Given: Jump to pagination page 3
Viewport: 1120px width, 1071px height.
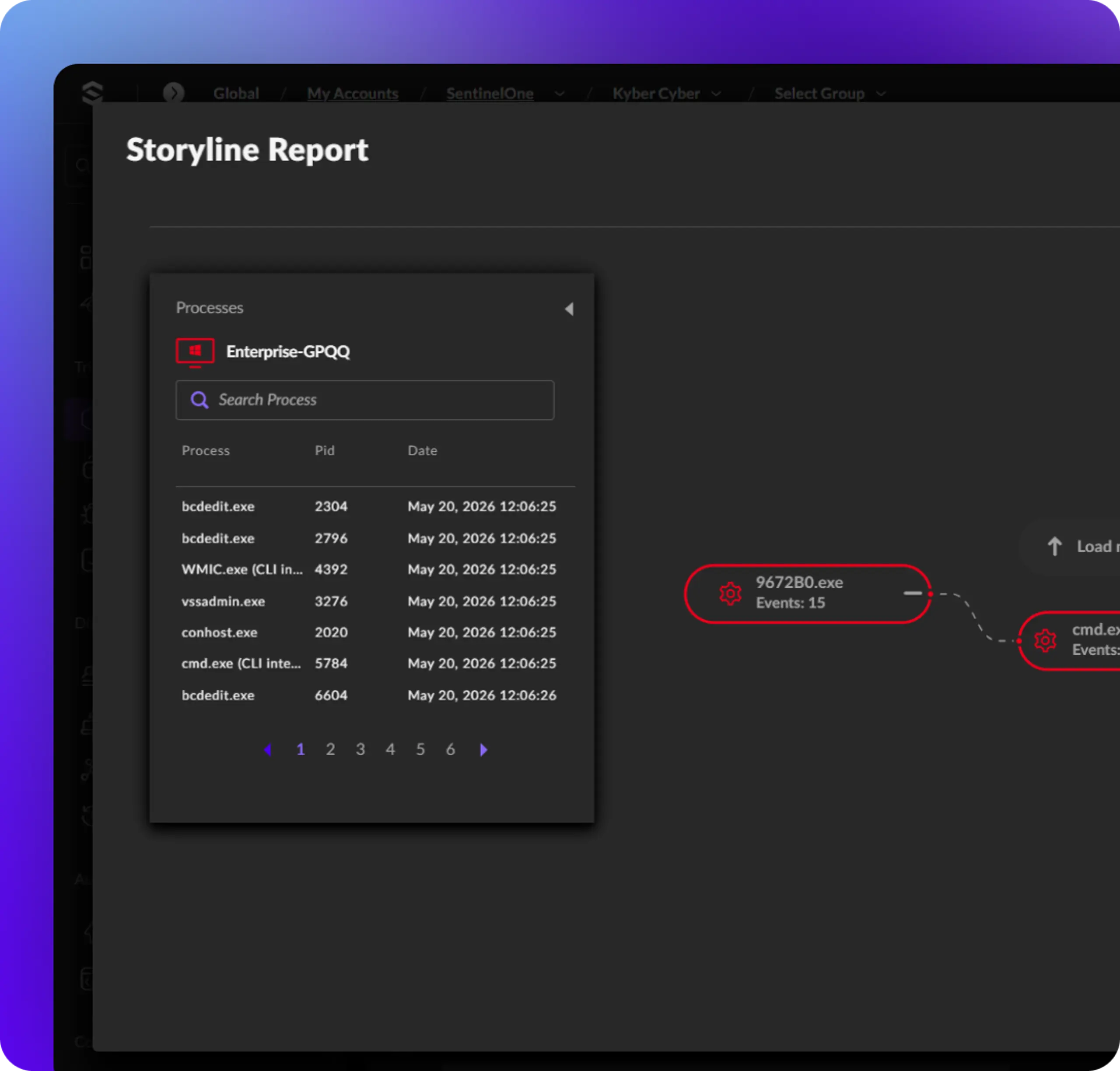Looking at the screenshot, I should coord(360,750).
